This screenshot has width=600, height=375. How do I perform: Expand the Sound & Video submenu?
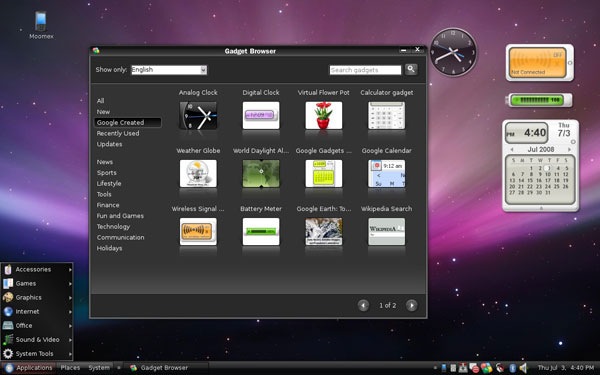click(37, 339)
